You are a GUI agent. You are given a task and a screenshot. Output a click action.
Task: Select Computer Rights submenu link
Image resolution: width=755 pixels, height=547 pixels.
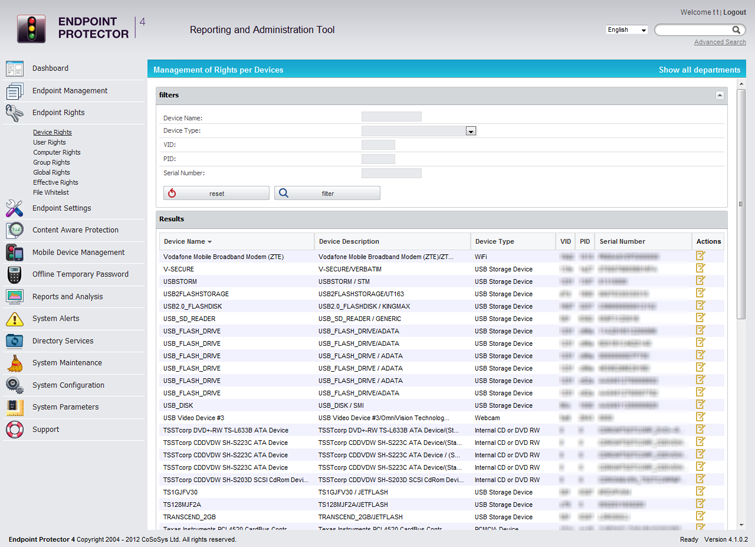[57, 153]
